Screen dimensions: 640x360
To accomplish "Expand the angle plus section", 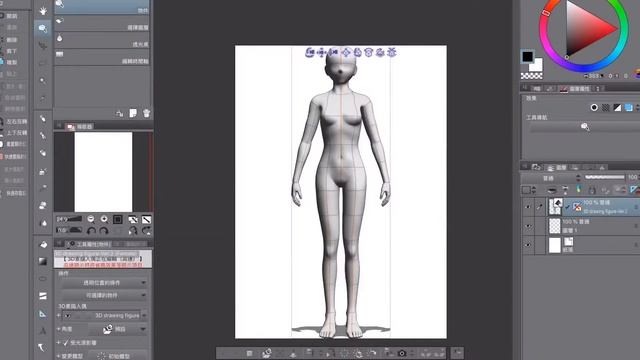I will (x=58, y=329).
